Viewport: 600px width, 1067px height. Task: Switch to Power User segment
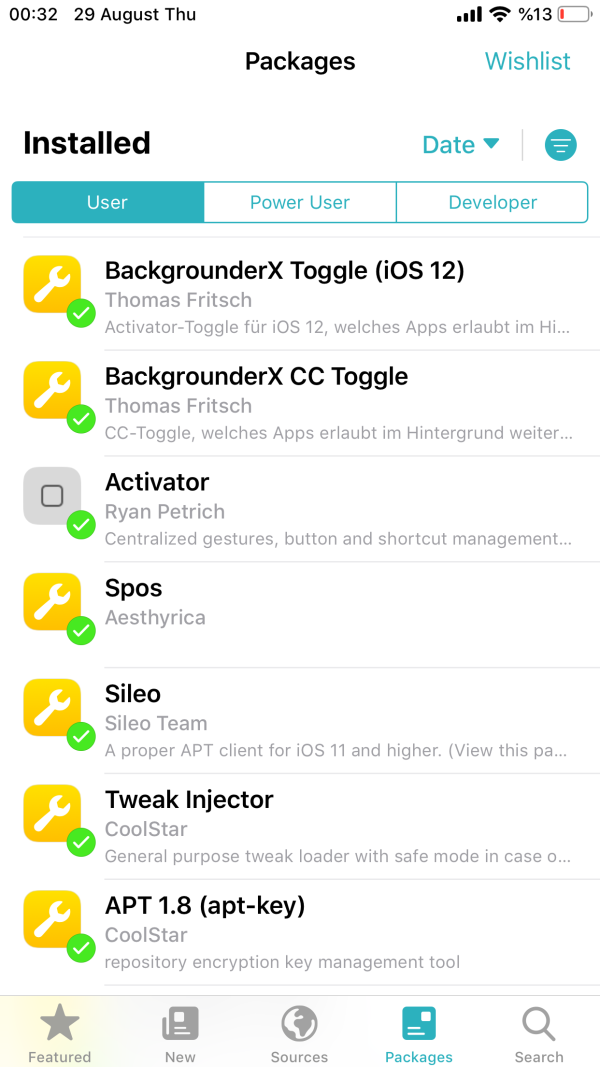pyautogui.click(x=300, y=202)
